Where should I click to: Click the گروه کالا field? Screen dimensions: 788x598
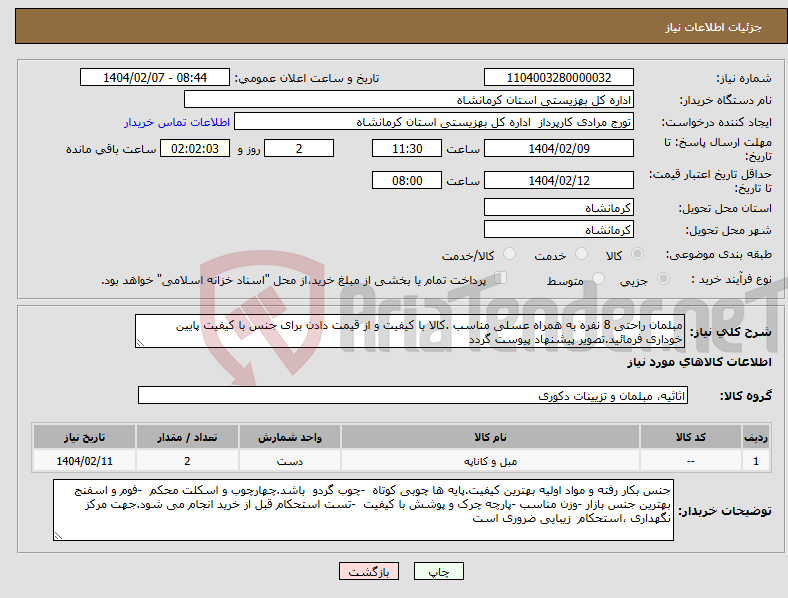(x=413, y=395)
